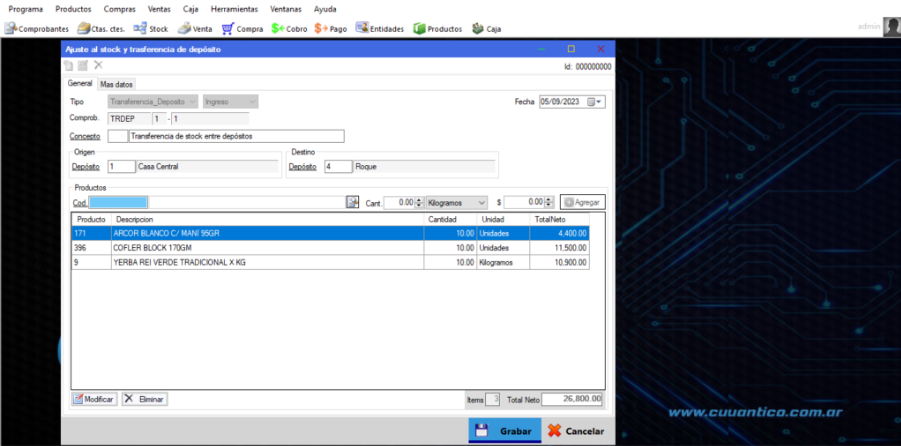Click the Caja toolbar icon
Screen dimensions: 901x446
486,29
